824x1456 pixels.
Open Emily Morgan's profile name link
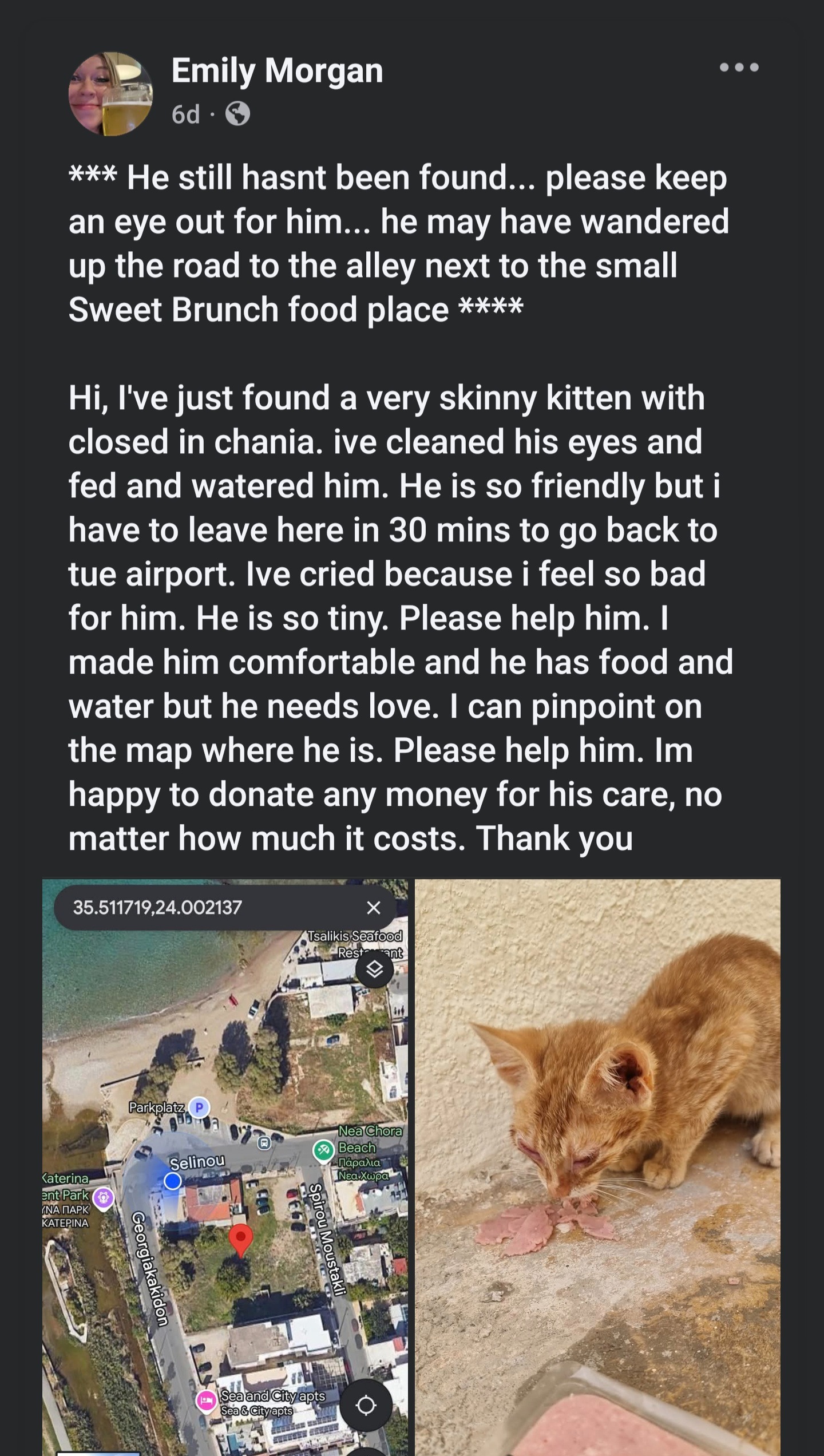(277, 72)
